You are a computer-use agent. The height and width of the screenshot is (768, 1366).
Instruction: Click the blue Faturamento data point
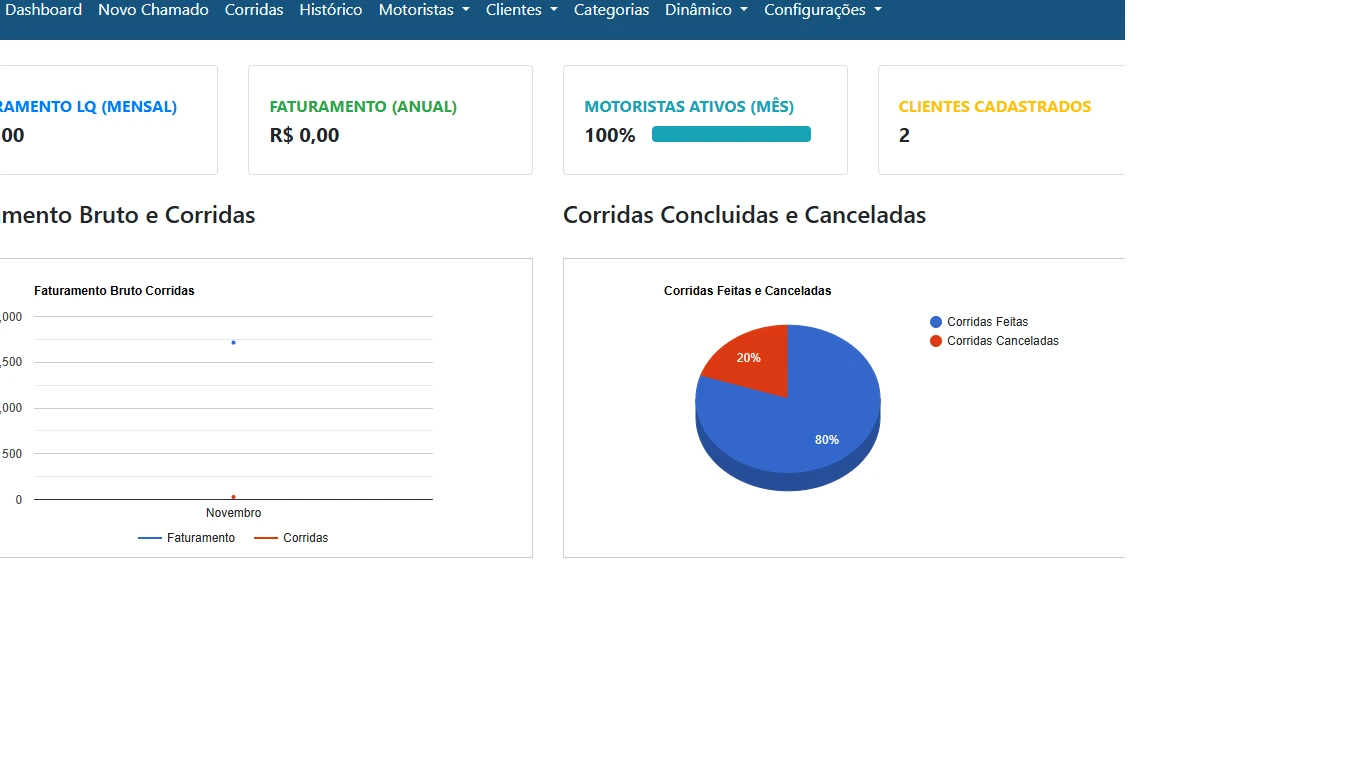click(x=233, y=343)
